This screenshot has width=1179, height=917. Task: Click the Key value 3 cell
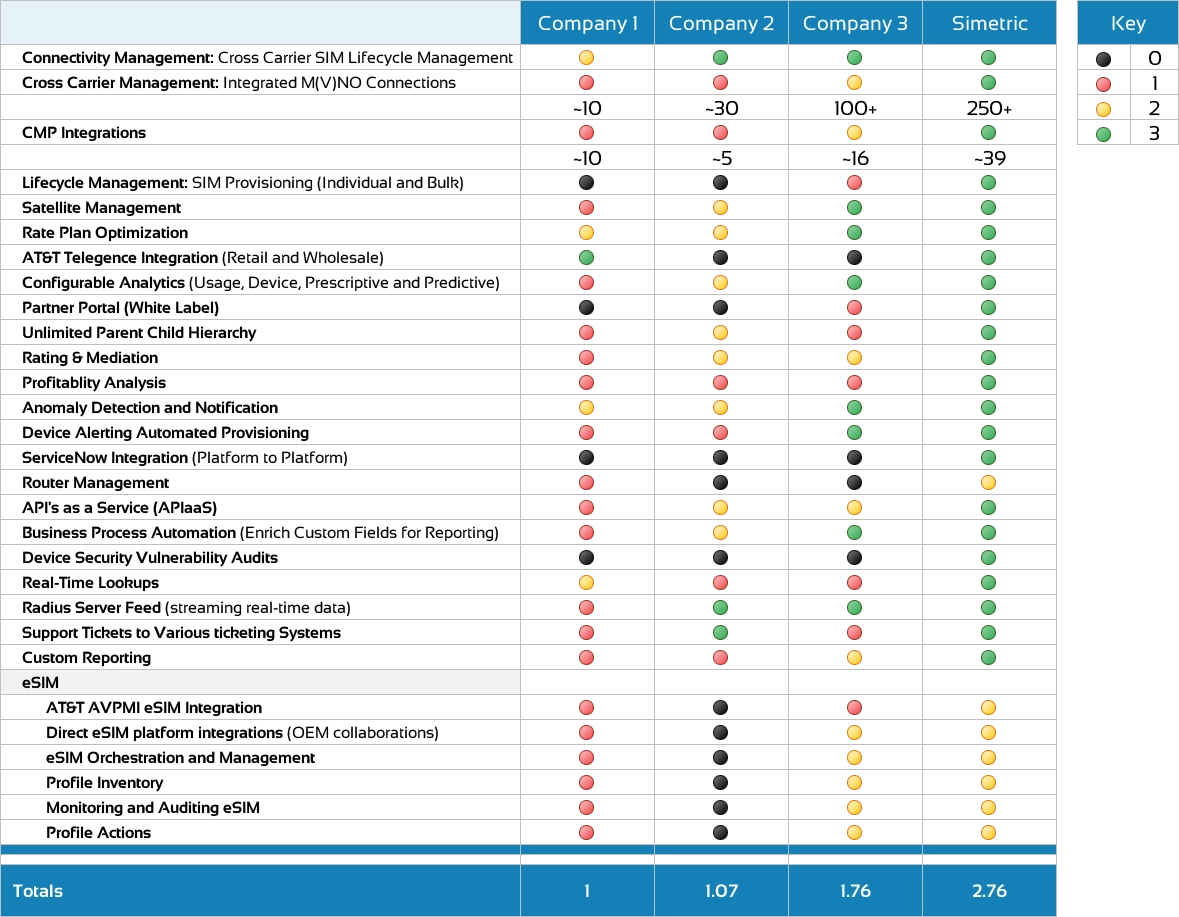[1154, 134]
